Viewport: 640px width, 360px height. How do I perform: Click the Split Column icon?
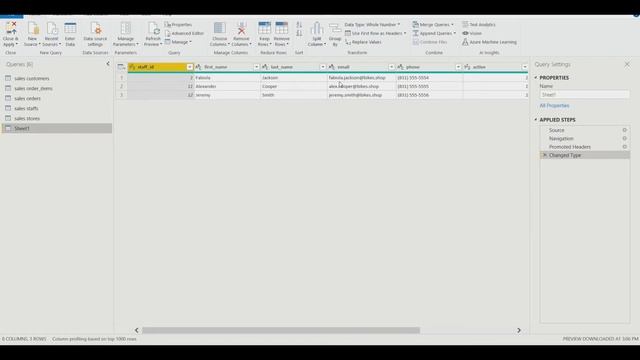coord(317,29)
